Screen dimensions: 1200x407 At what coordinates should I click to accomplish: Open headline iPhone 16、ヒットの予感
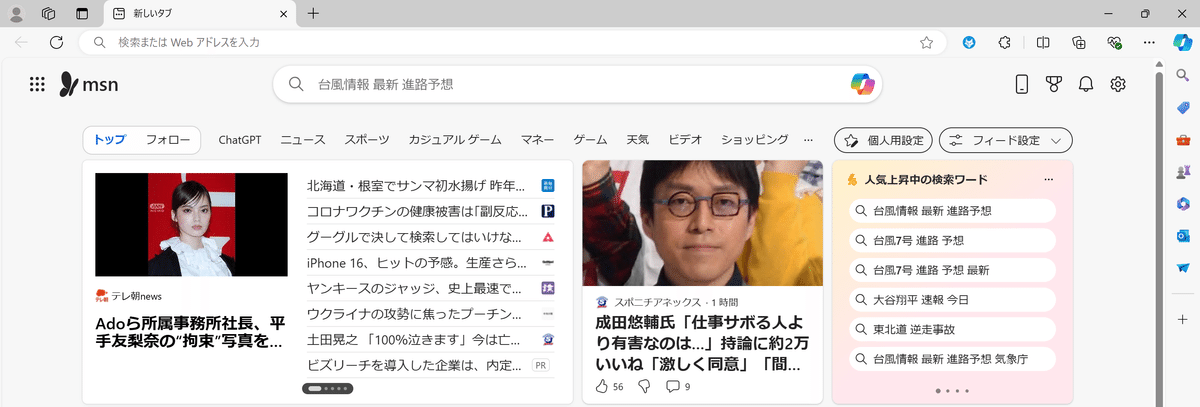point(416,263)
